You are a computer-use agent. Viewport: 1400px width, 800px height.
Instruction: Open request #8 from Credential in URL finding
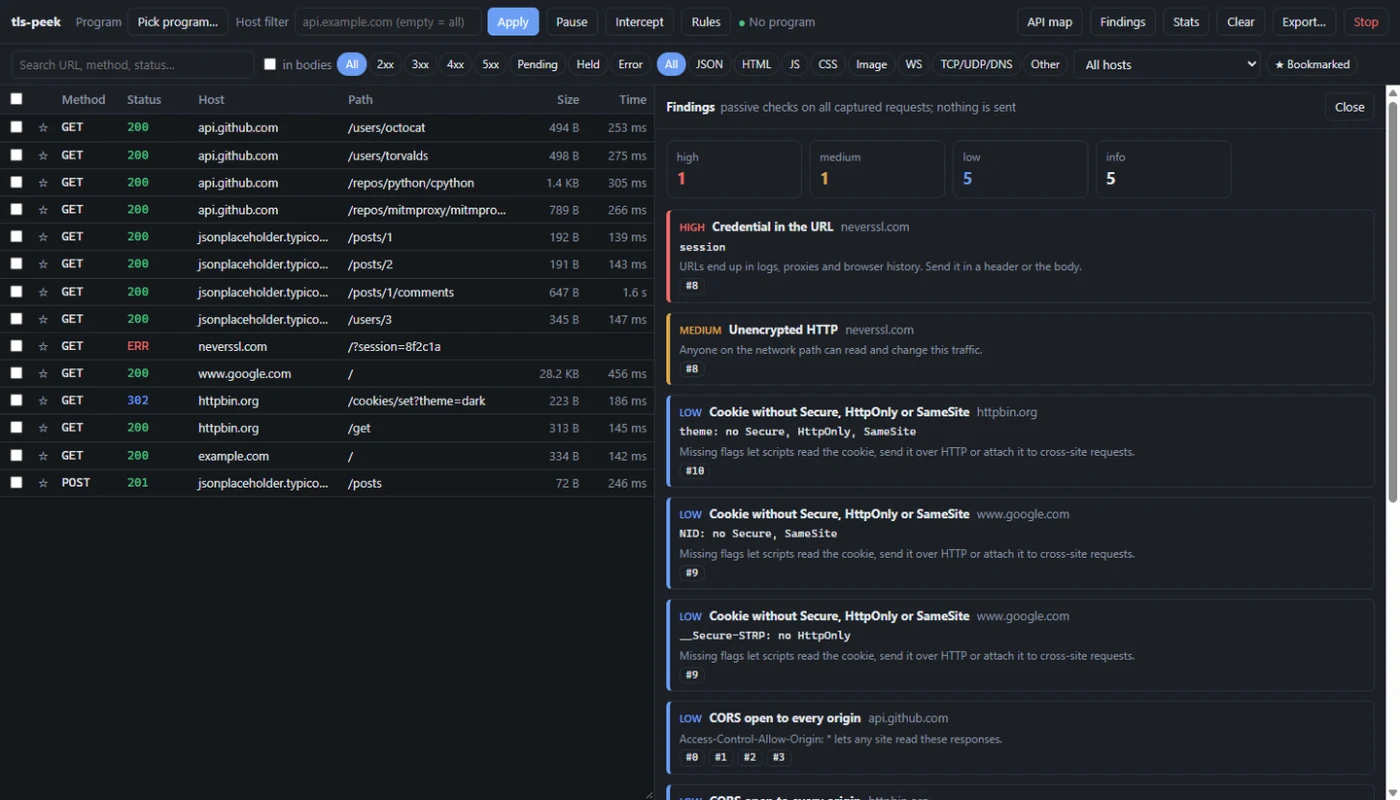point(692,286)
